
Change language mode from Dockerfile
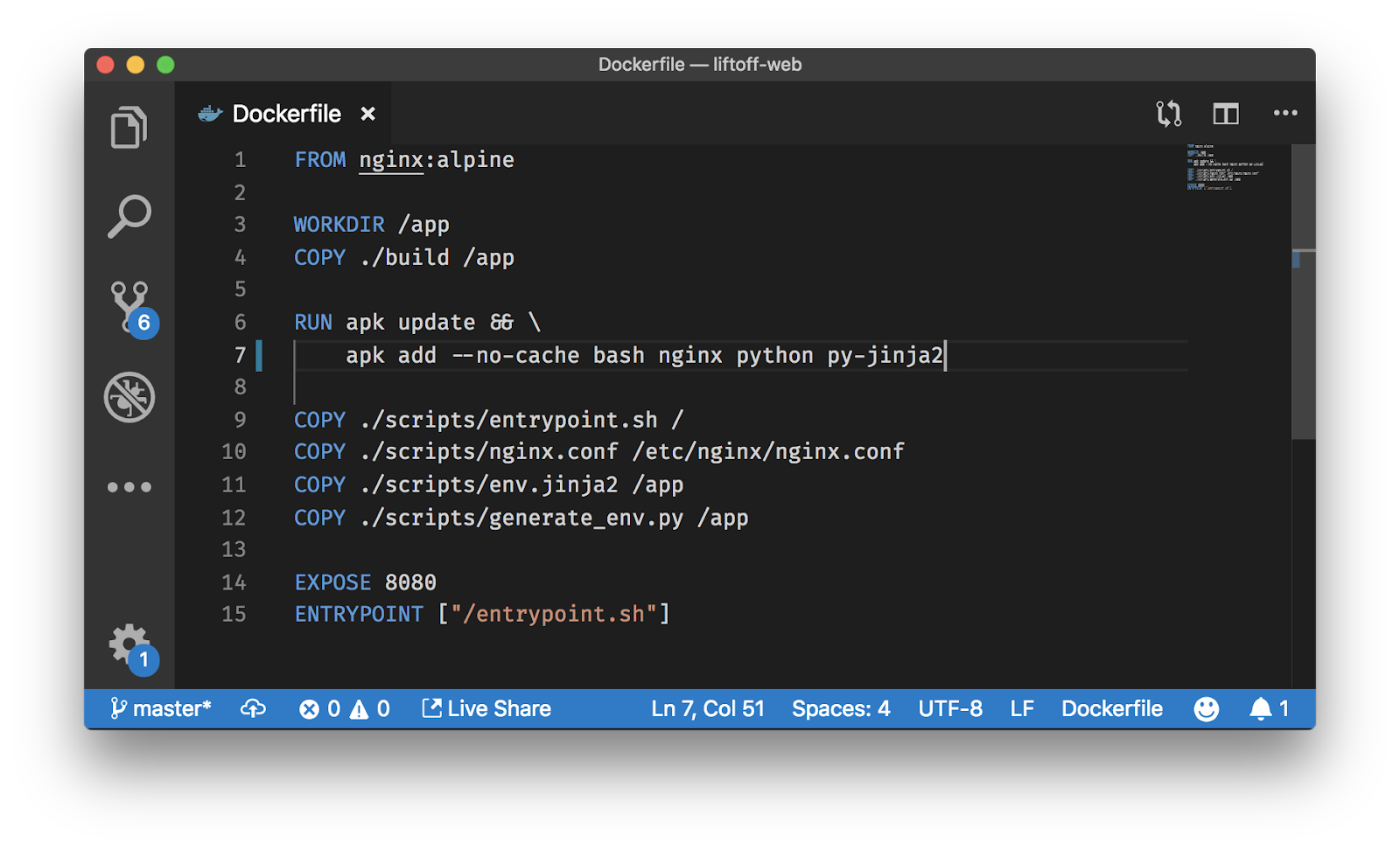[x=1112, y=708]
